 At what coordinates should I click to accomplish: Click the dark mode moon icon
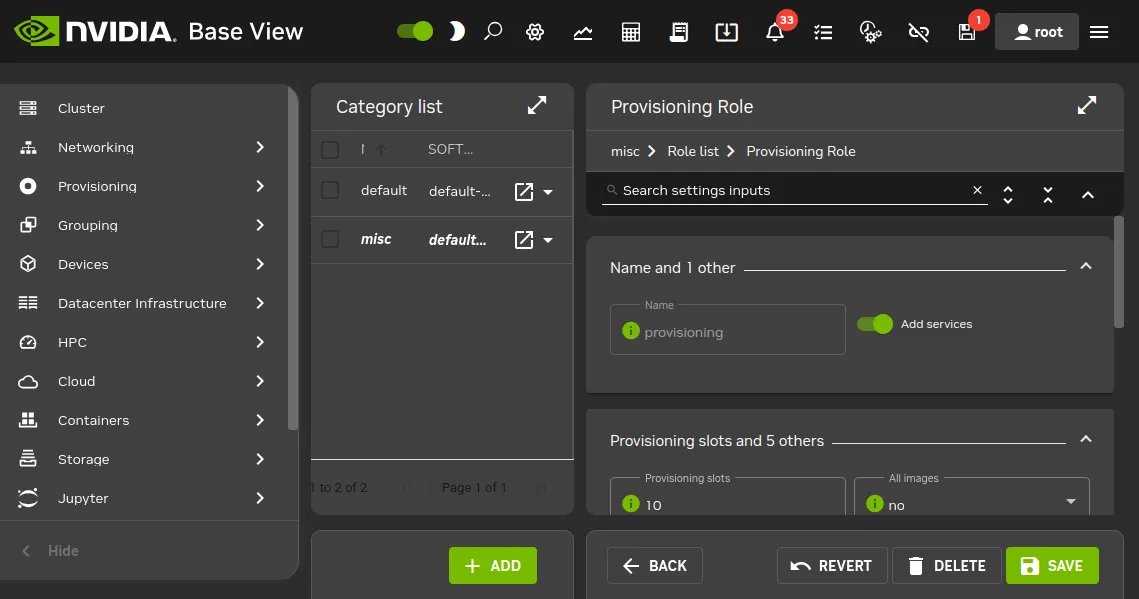point(456,31)
